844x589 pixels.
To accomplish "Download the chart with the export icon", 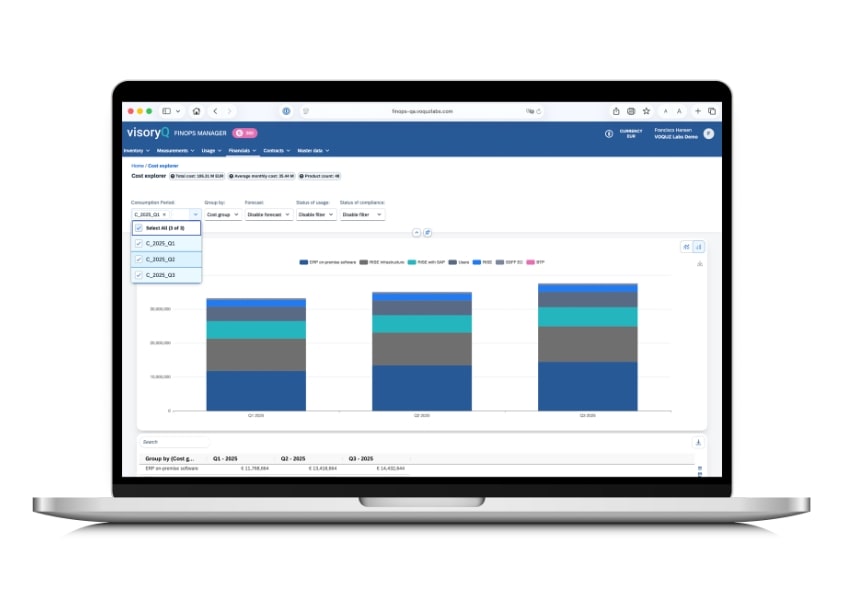I will (700, 264).
